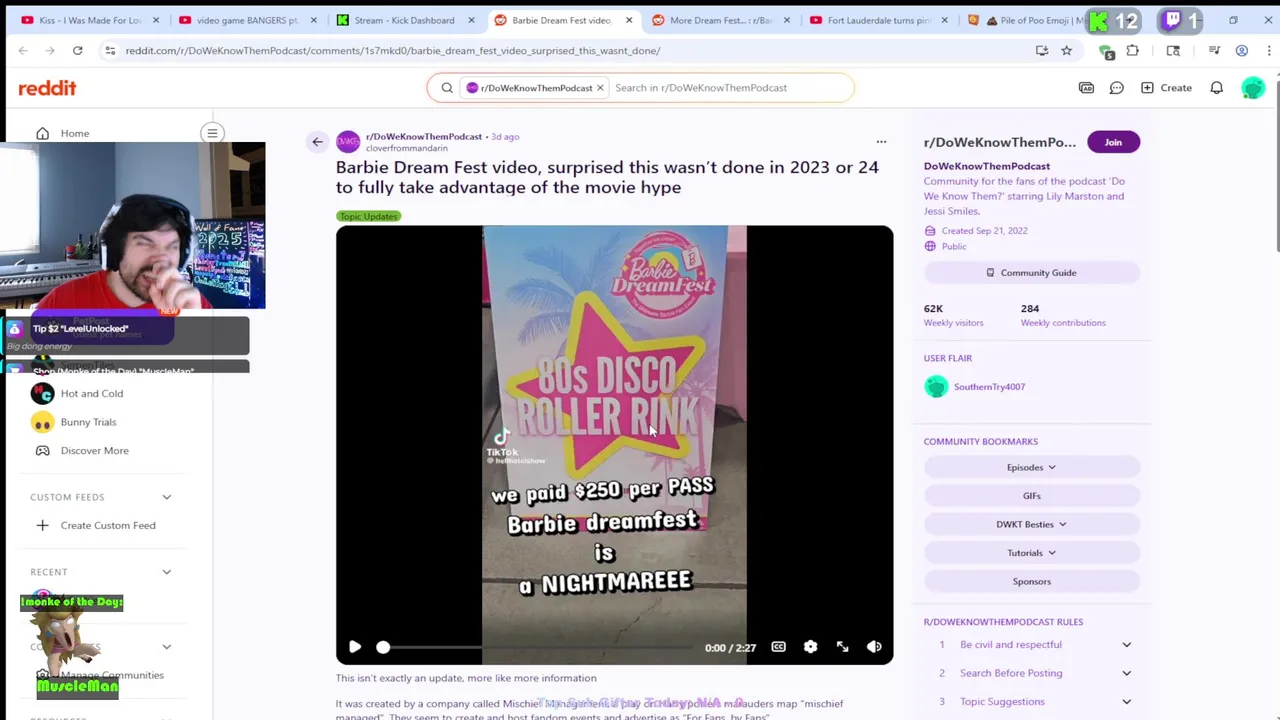
Task: Switch to Fort Lauderdale turns pink tab
Action: pos(877,20)
